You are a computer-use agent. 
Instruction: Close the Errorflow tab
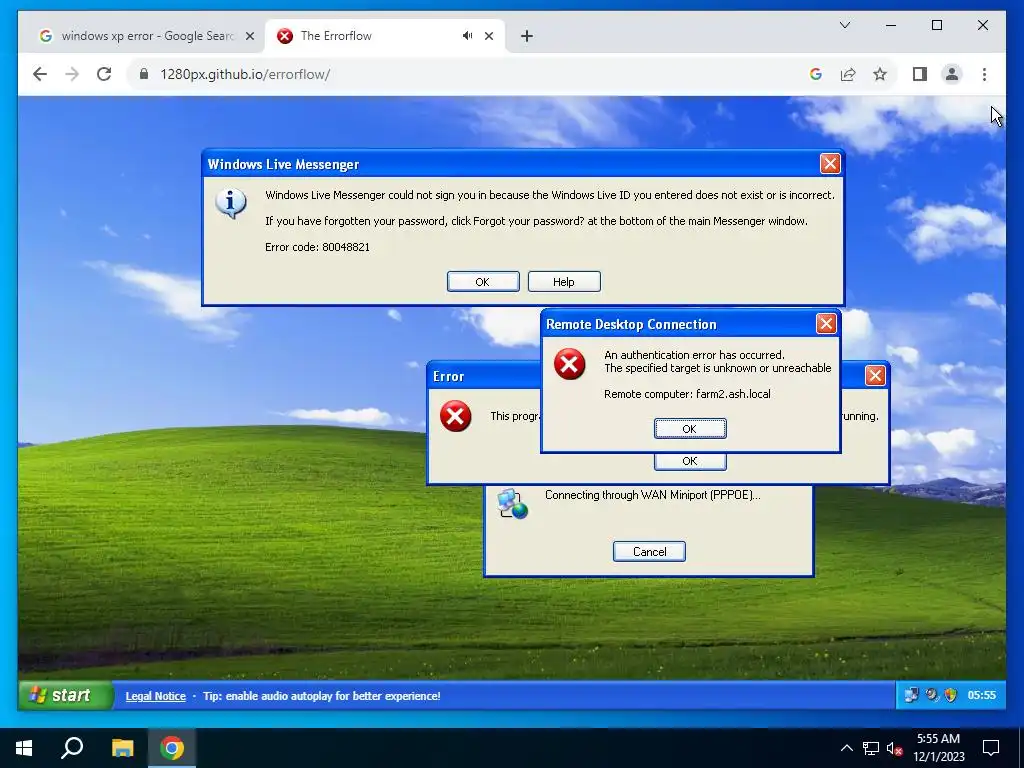click(488, 36)
